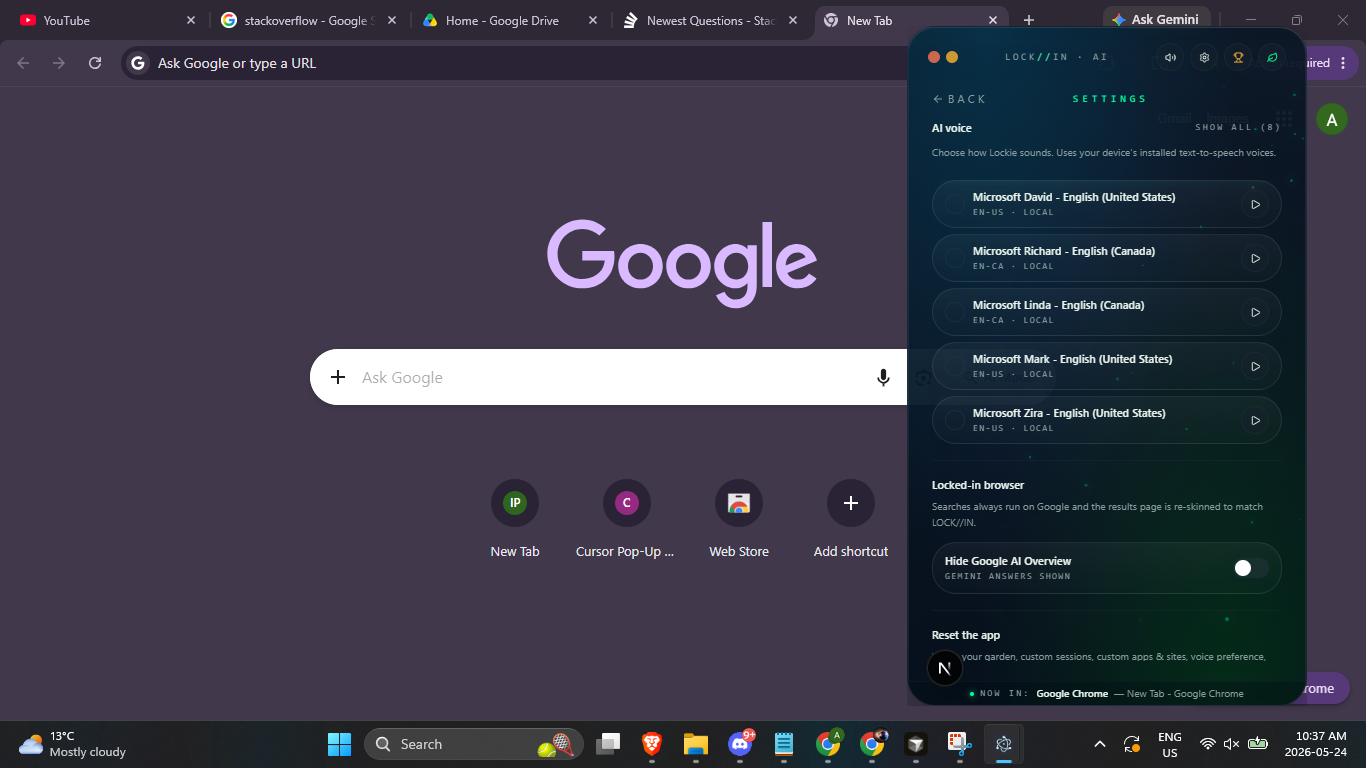Open the green leaf garden icon
The height and width of the screenshot is (768, 1366).
[1272, 57]
